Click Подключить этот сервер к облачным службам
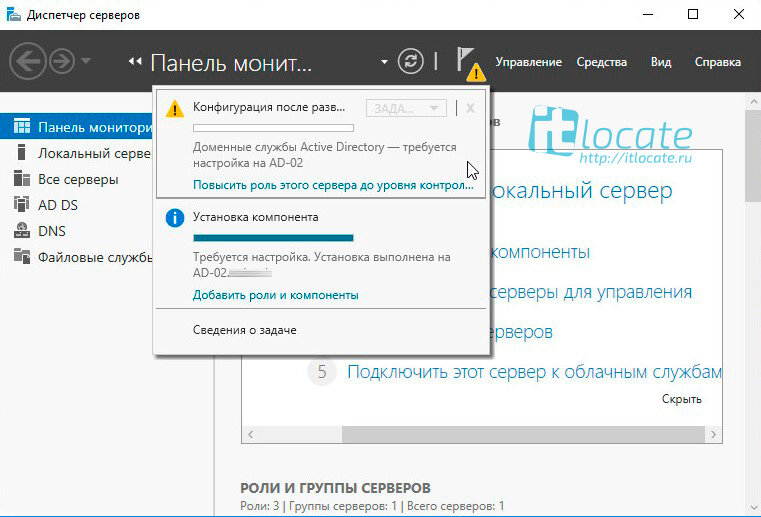 534,372
